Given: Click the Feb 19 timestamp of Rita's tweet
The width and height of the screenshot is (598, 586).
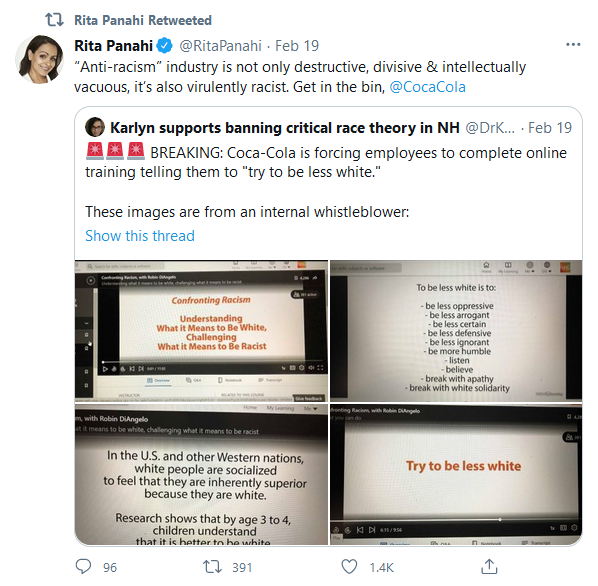Looking at the screenshot, I should pyautogui.click(x=297, y=46).
